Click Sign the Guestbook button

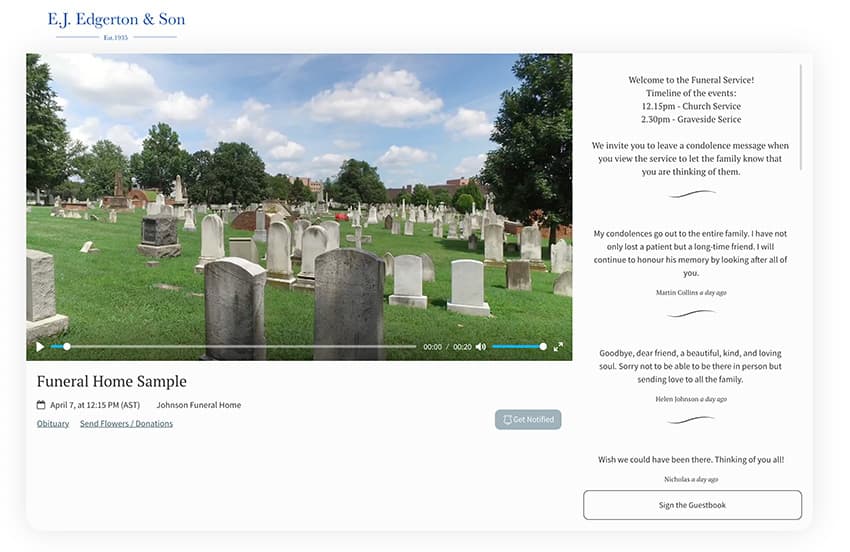tap(692, 505)
